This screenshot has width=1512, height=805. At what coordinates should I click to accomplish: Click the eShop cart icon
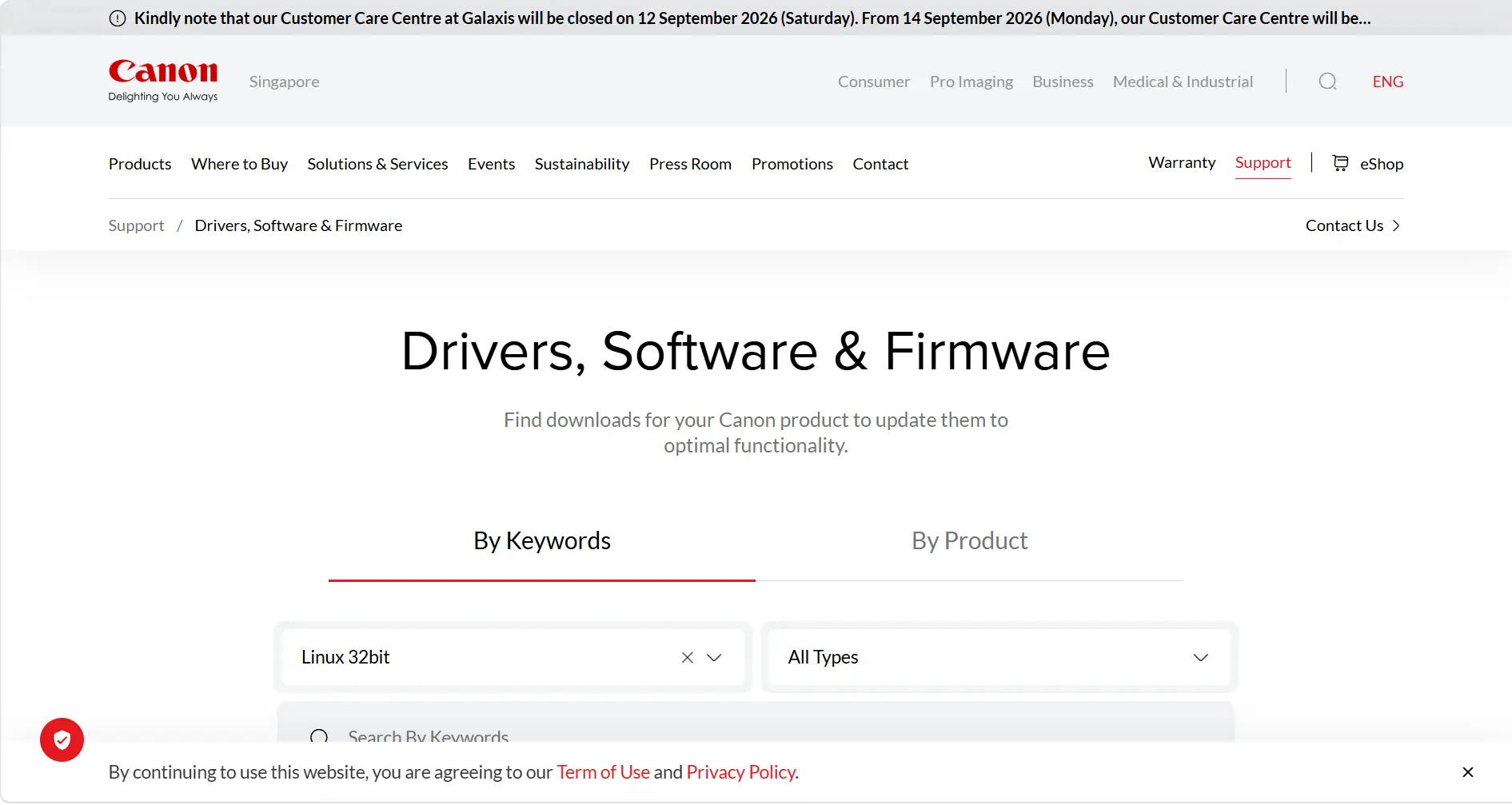tap(1340, 163)
